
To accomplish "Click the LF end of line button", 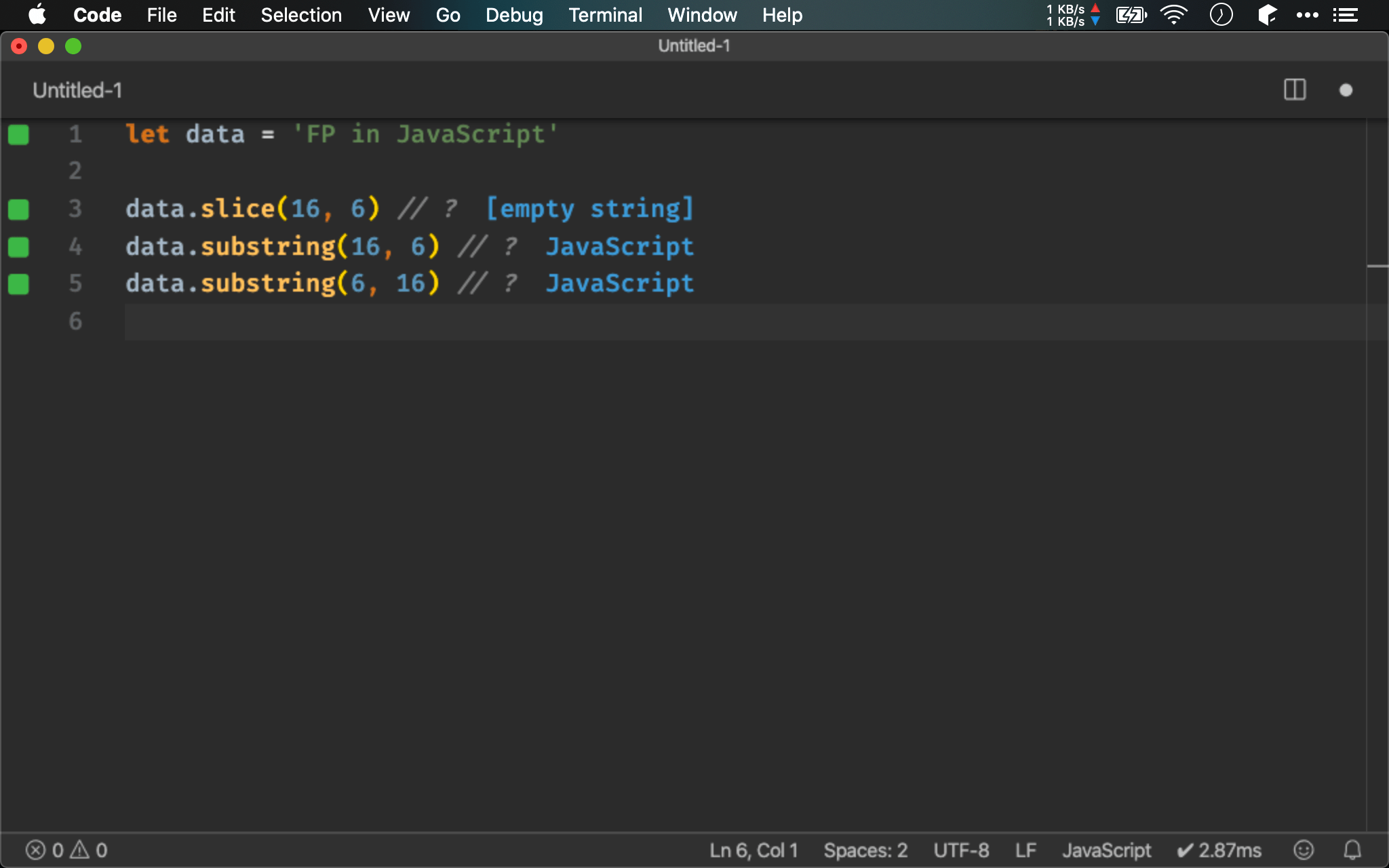I will (x=1025, y=850).
